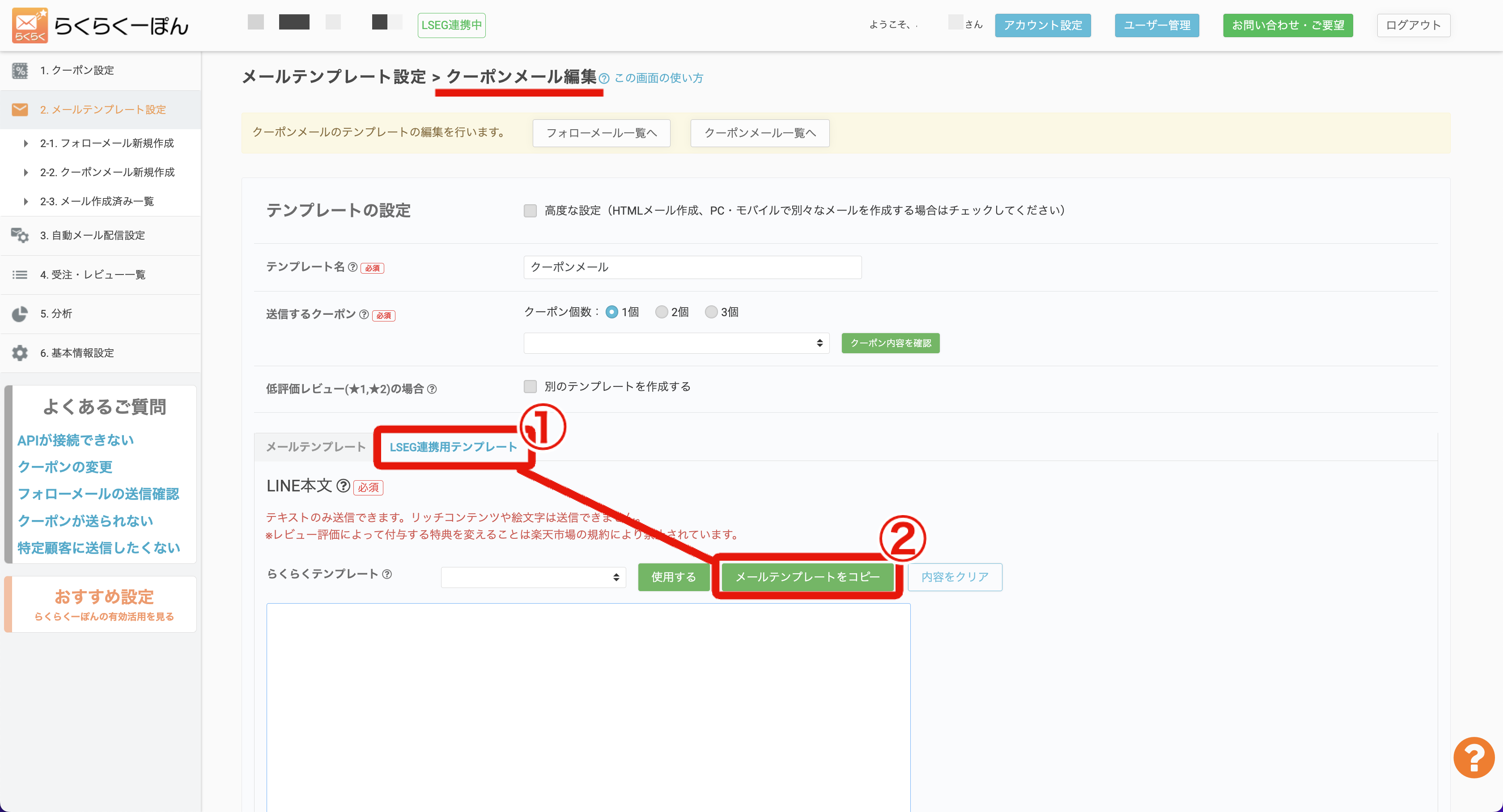Go to フォローメール一覧へ
This screenshot has width=1503, height=812.
(601, 133)
